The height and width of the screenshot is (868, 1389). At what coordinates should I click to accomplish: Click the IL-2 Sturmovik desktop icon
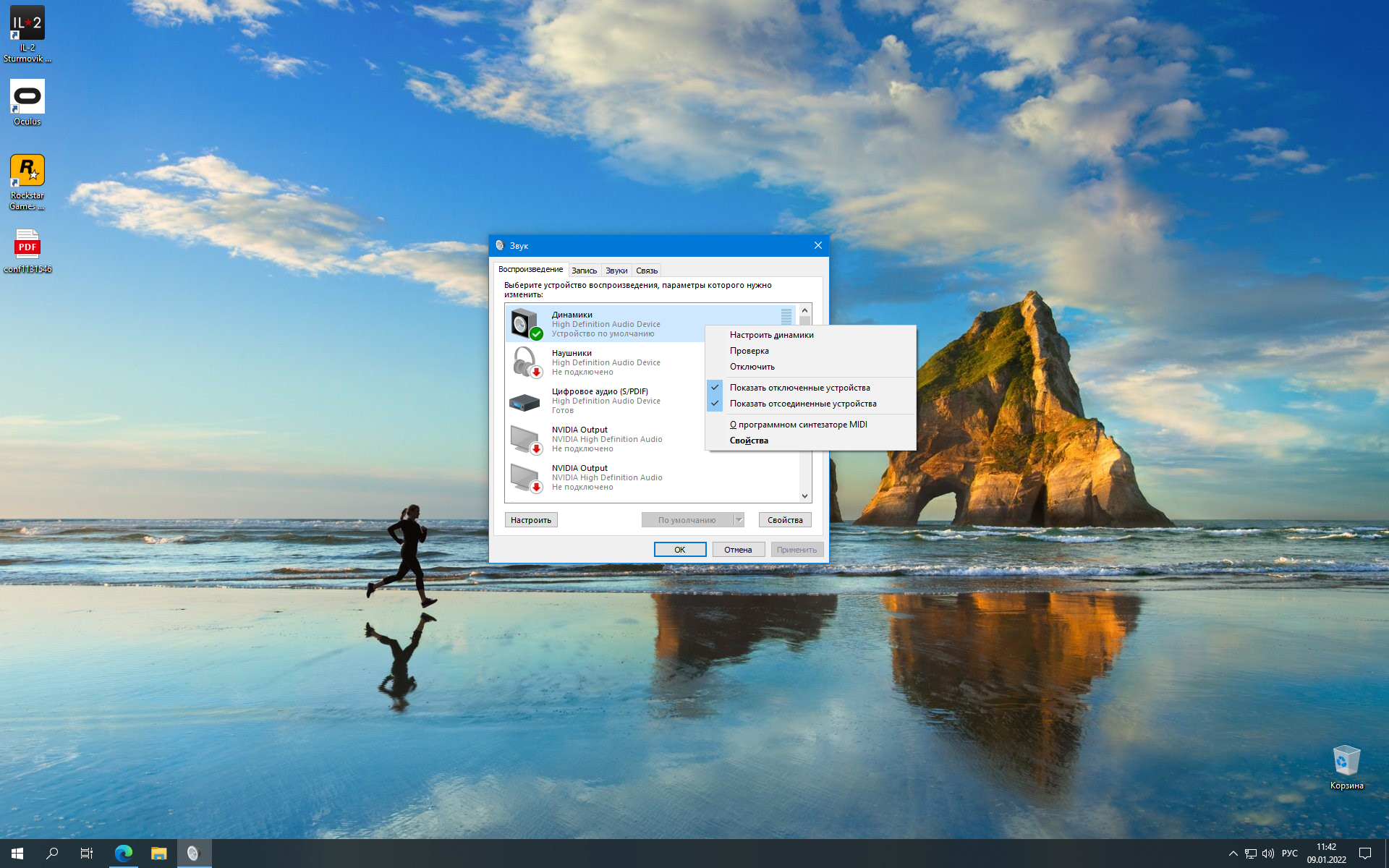tap(27, 35)
